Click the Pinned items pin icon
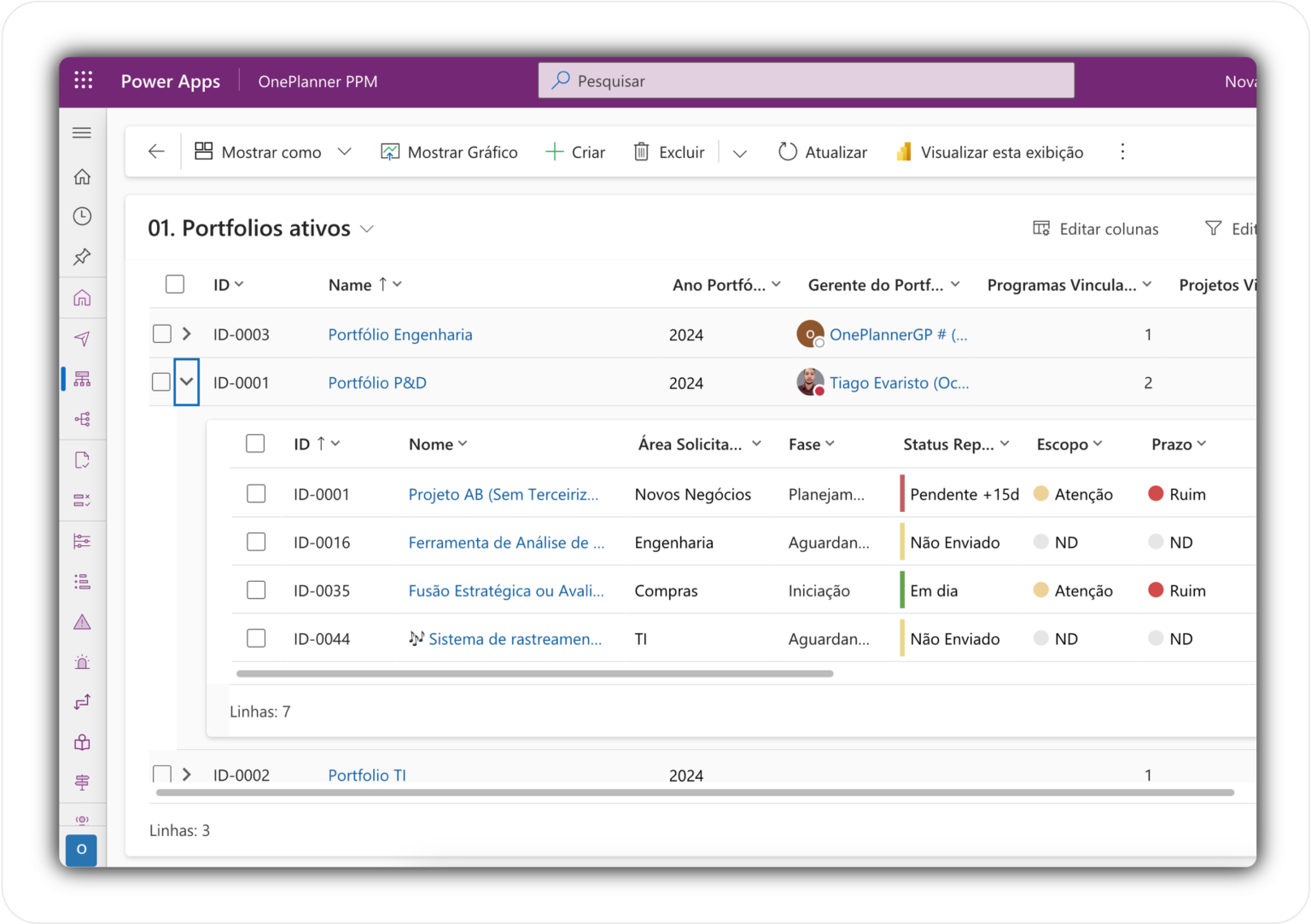1311x924 pixels. pos(82,257)
